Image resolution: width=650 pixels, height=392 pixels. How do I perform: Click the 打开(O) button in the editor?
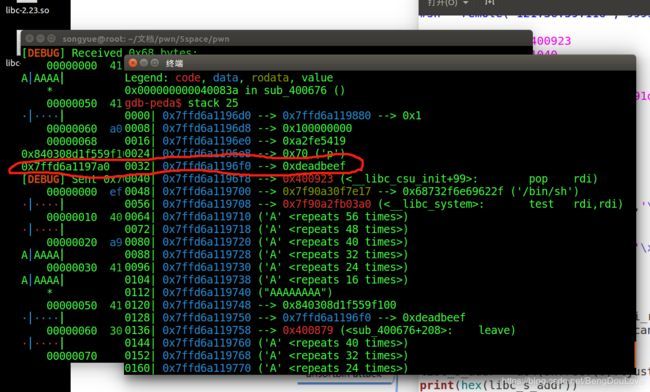(x=442, y=3)
